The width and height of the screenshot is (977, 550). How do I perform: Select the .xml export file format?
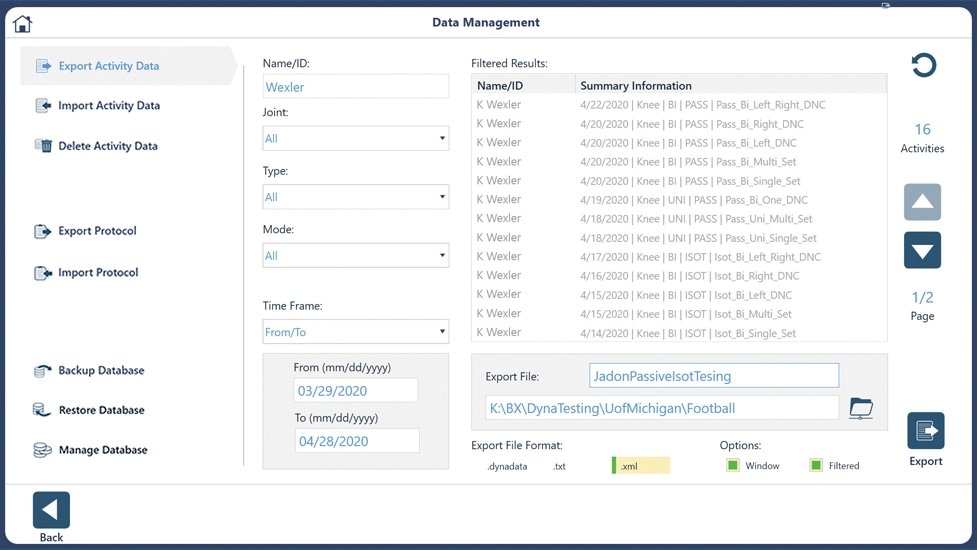[641, 466]
